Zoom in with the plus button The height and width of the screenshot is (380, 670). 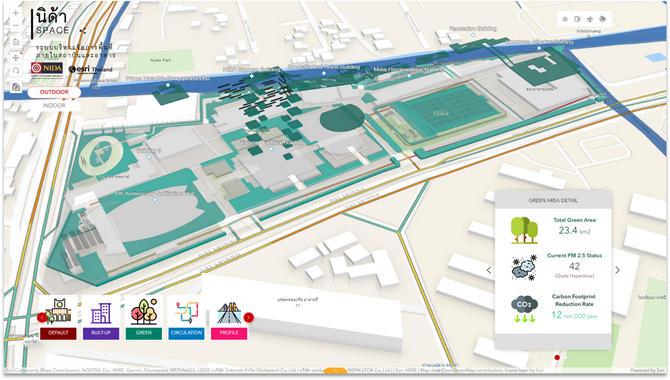(x=16, y=13)
